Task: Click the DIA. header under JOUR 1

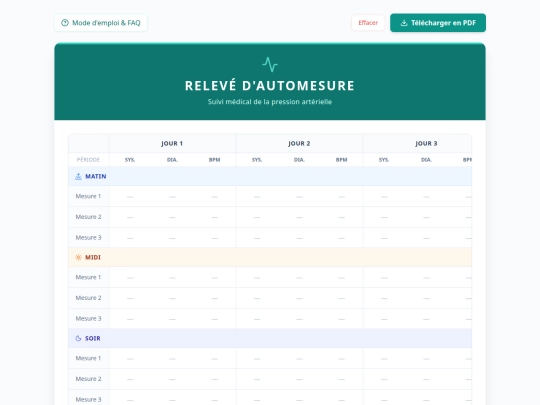Action: pyautogui.click(x=172, y=160)
